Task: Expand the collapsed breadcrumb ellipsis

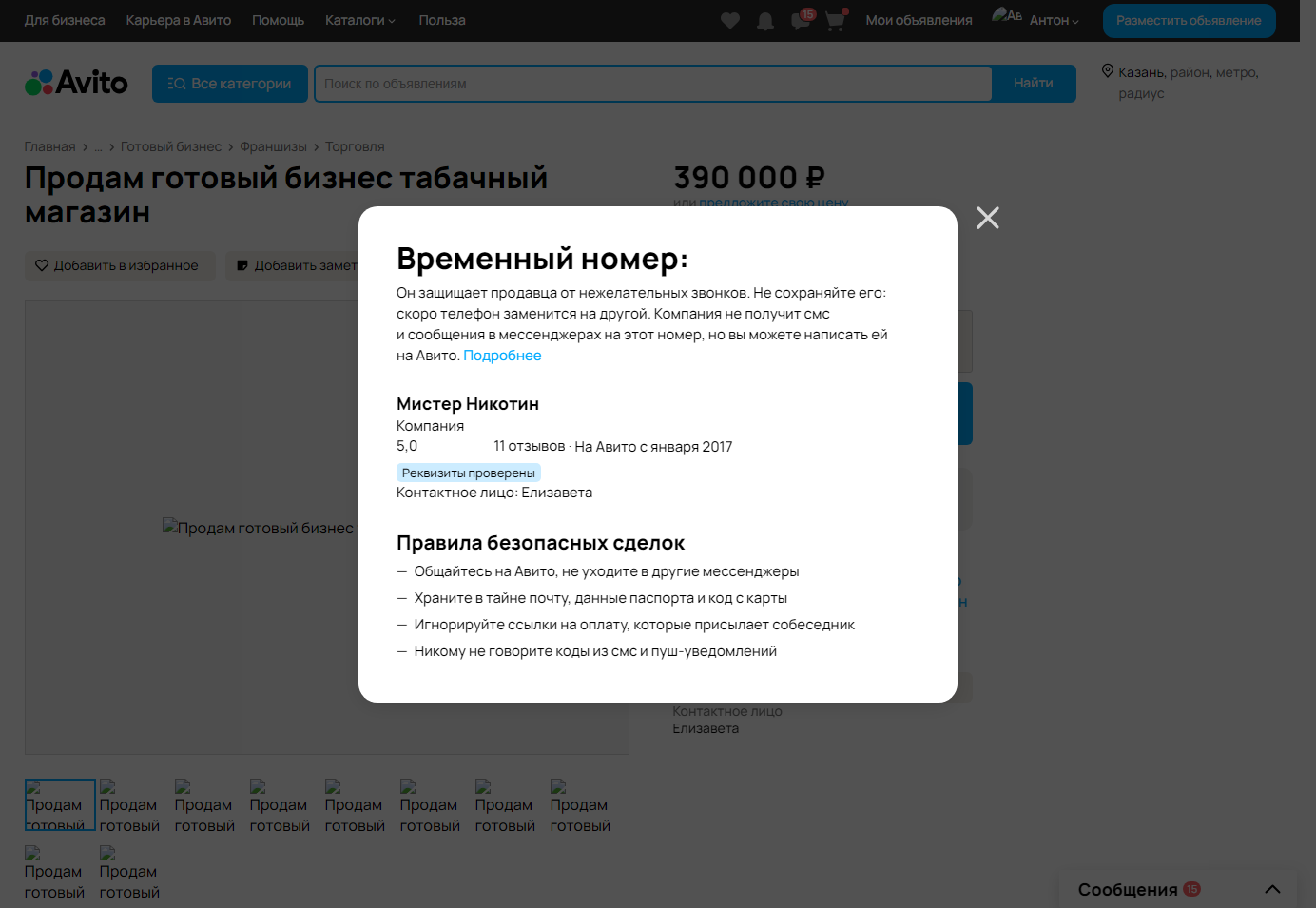Action: (99, 146)
